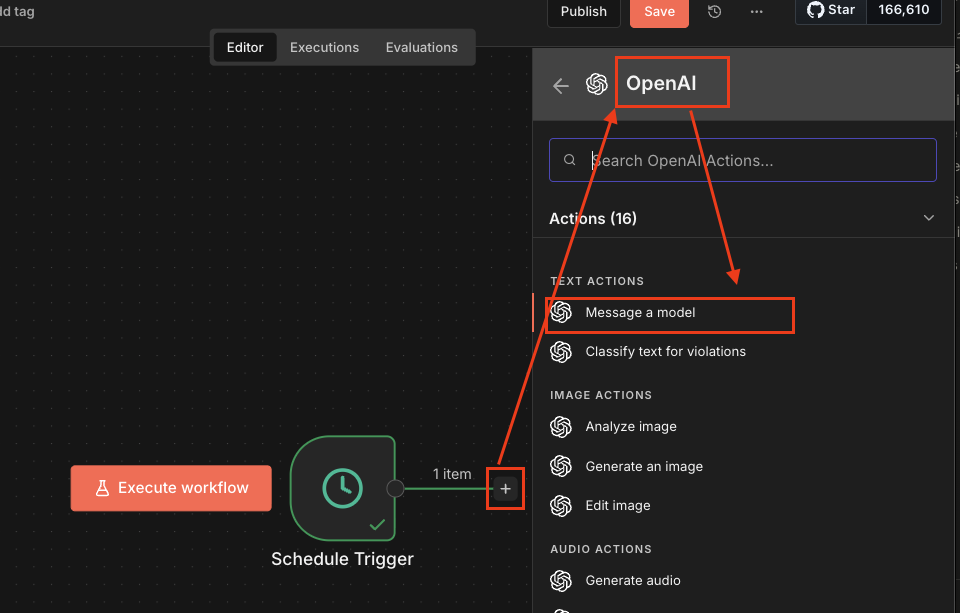Click the AUDIO ACTIONS section heading
The image size is (960, 613).
(601, 549)
